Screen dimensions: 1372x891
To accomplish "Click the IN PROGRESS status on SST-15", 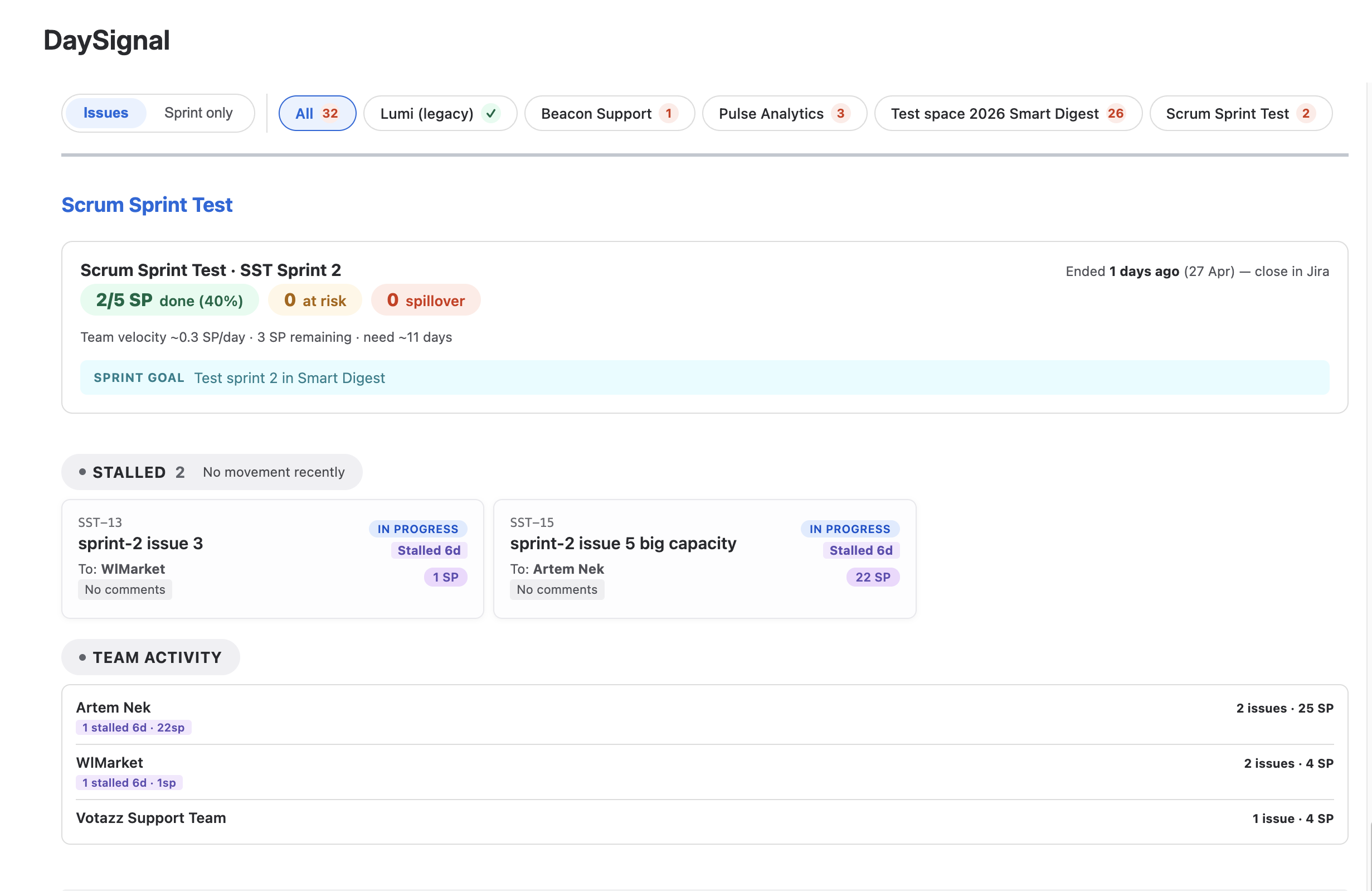I will pyautogui.click(x=849, y=529).
